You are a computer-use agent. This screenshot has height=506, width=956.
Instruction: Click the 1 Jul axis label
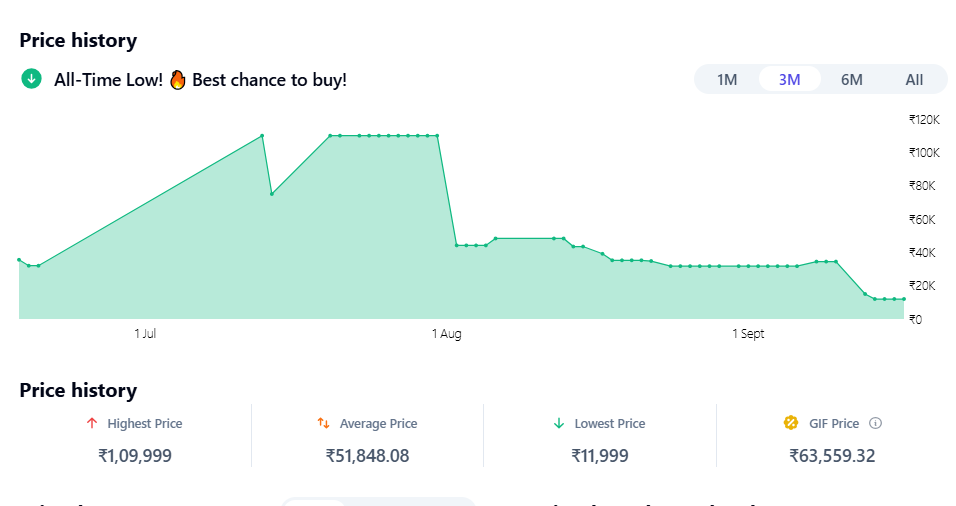[x=145, y=334]
